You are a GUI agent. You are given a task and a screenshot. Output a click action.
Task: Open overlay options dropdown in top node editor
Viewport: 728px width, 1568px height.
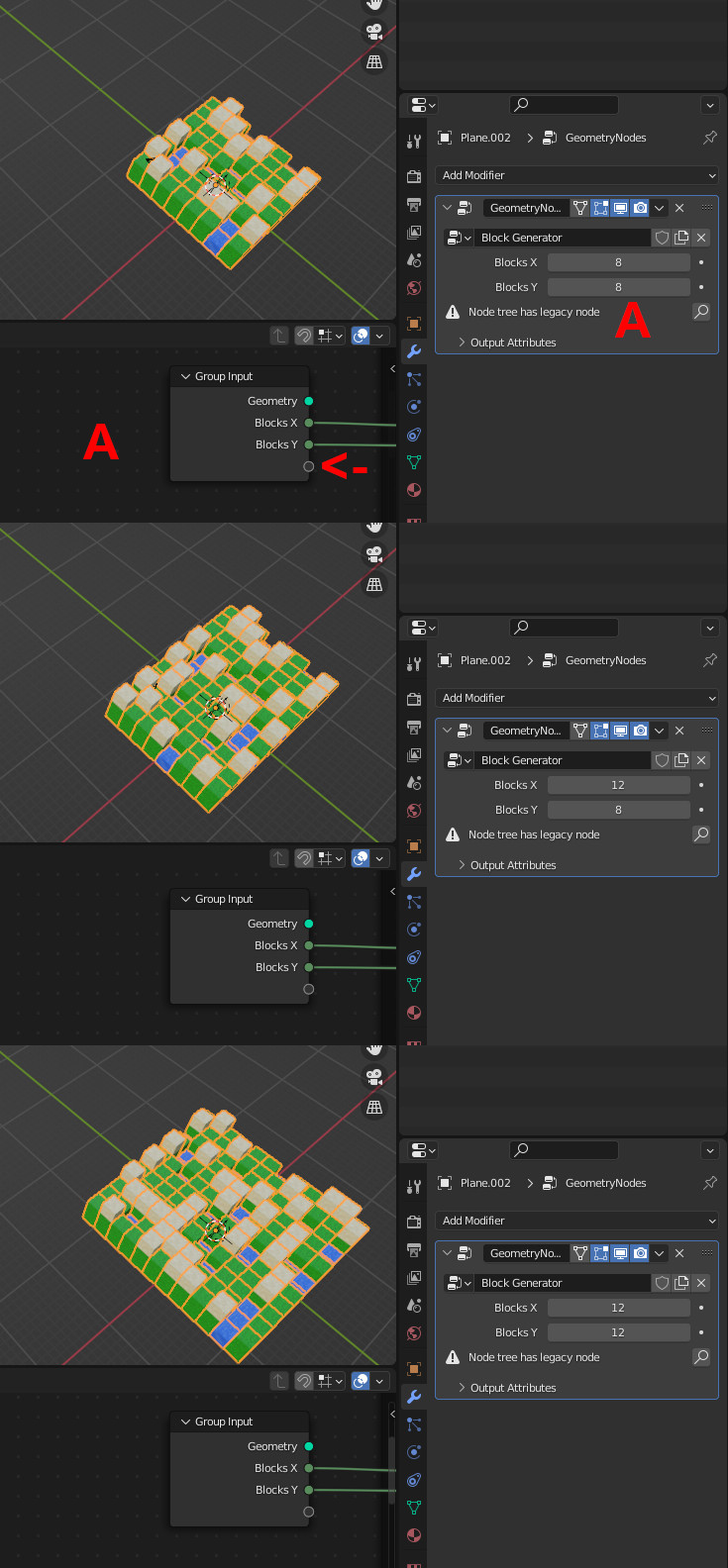coord(379,336)
